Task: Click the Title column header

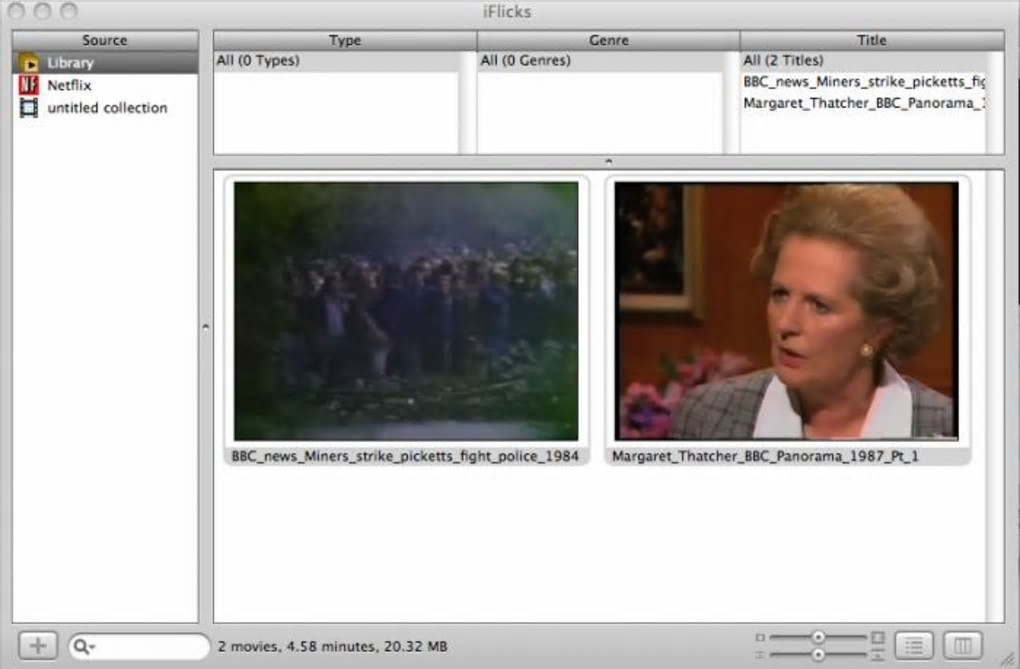Action: pos(872,40)
